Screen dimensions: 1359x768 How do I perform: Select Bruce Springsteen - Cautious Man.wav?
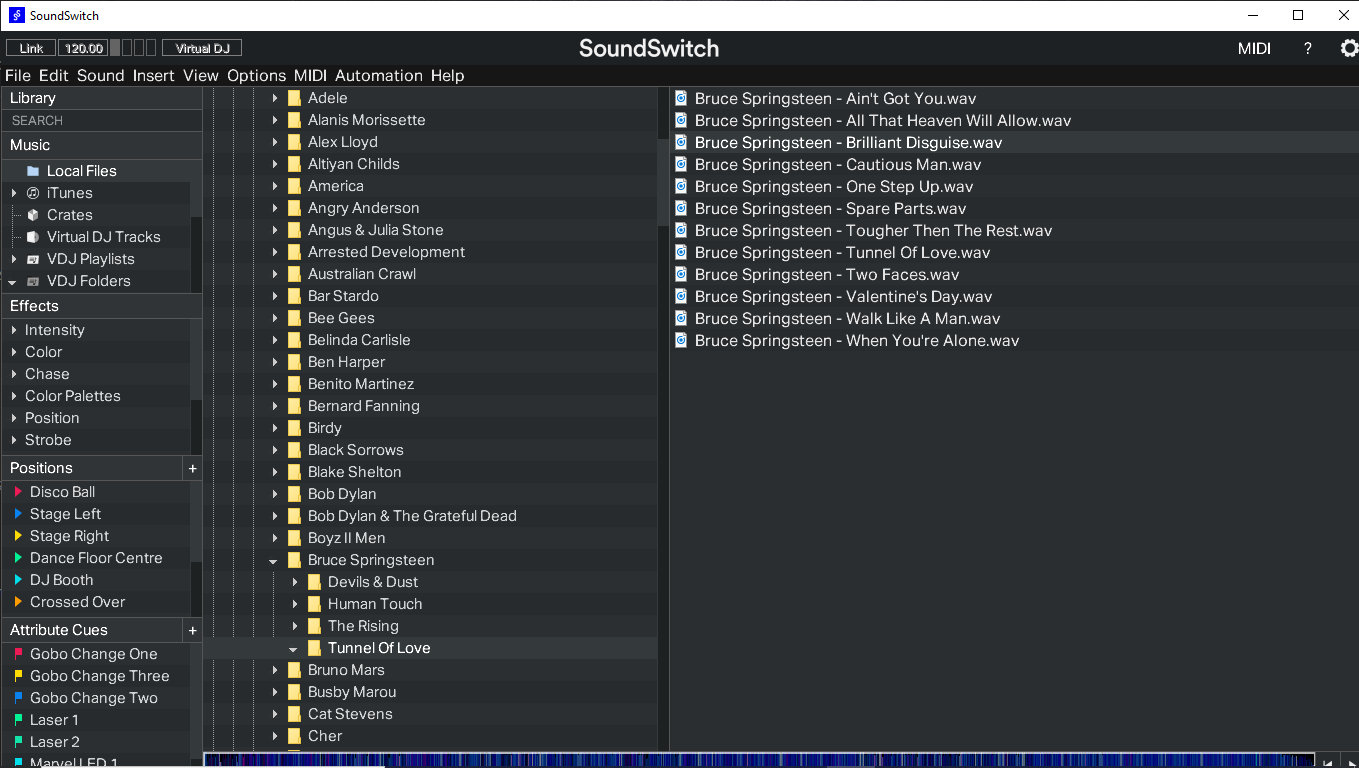(838, 164)
